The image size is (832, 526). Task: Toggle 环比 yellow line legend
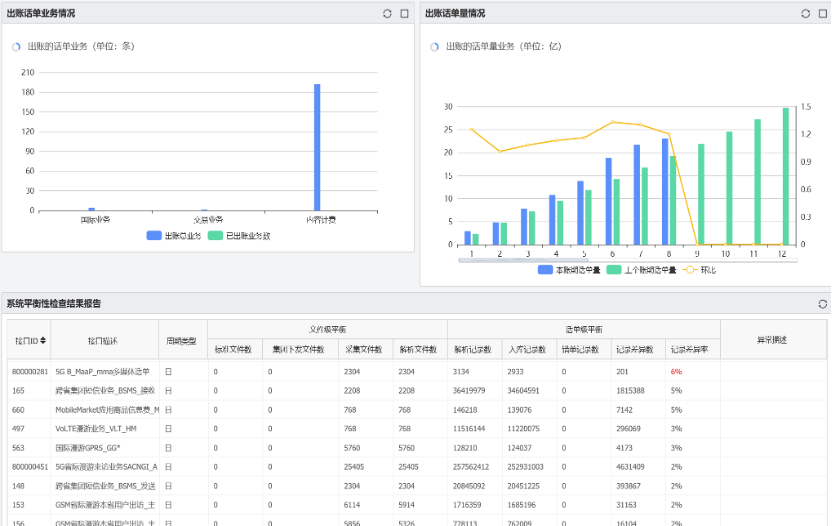[x=699, y=270]
